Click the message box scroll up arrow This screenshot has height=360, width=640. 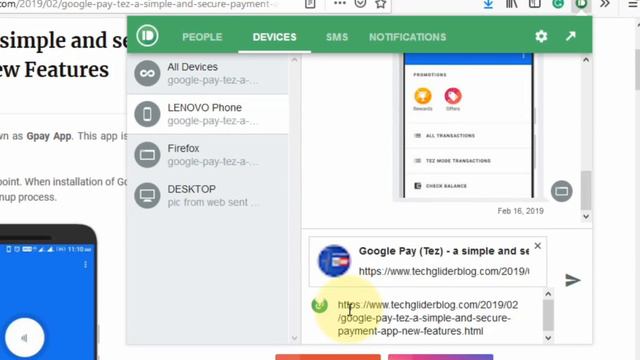click(x=548, y=293)
